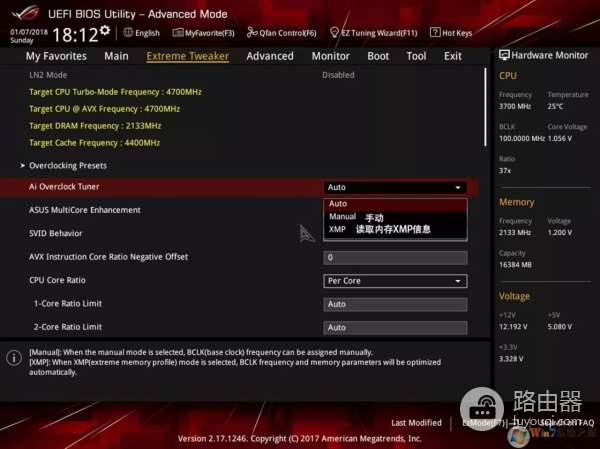Select Manual option in dropdown list
This screenshot has width=600, height=449.
pyautogui.click(x=342, y=216)
